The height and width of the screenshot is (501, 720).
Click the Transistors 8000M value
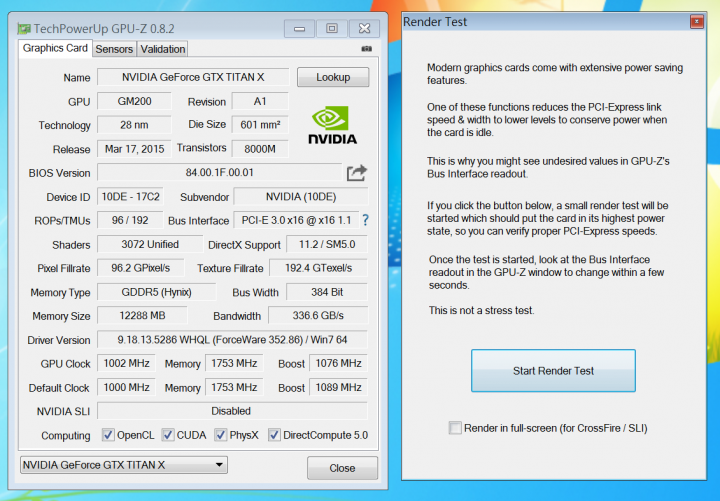pos(260,149)
